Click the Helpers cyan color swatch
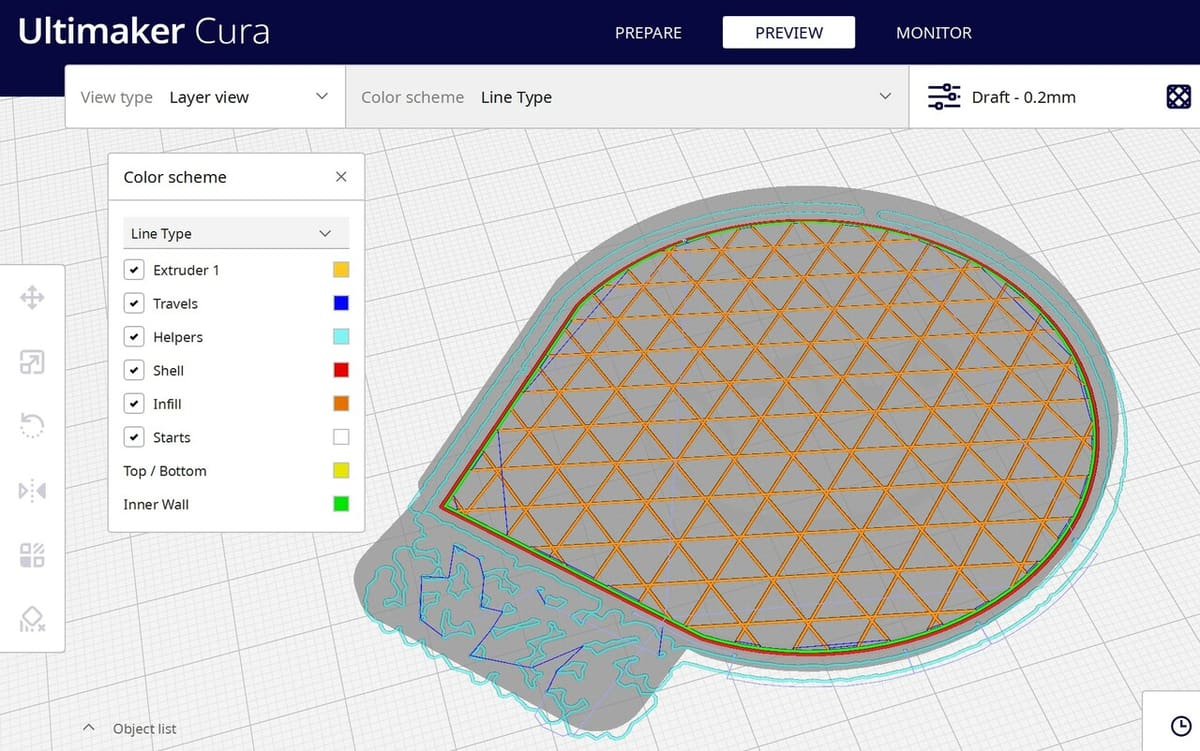Image resolution: width=1200 pixels, height=751 pixels. (x=341, y=337)
